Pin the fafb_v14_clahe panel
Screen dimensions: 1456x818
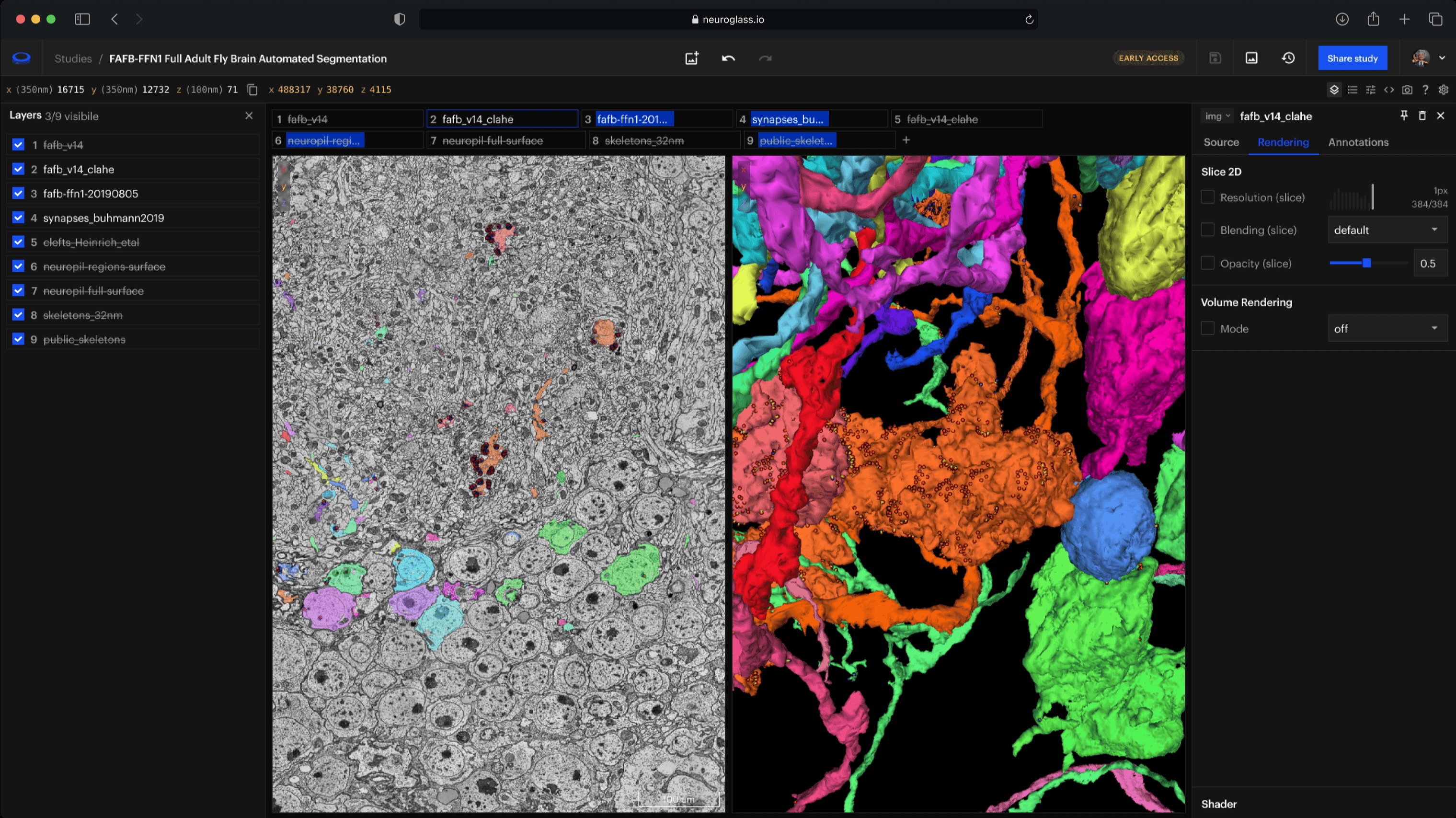point(1404,115)
